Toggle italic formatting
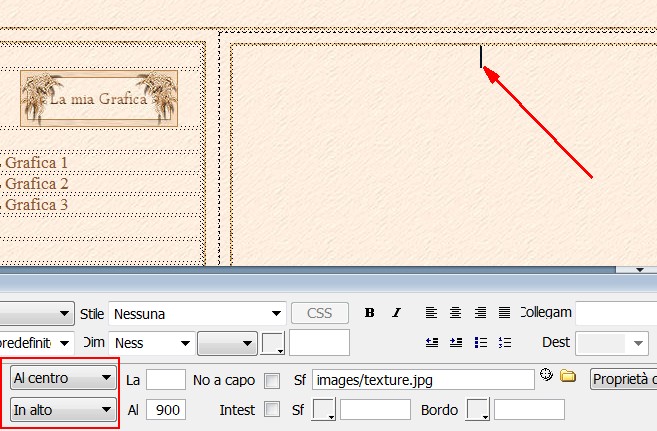The image size is (657, 431). [x=396, y=313]
